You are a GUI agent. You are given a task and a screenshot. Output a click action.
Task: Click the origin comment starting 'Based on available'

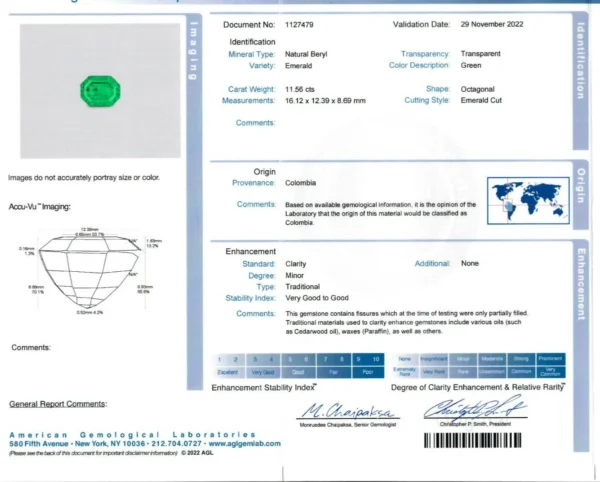pyautogui.click(x=381, y=213)
